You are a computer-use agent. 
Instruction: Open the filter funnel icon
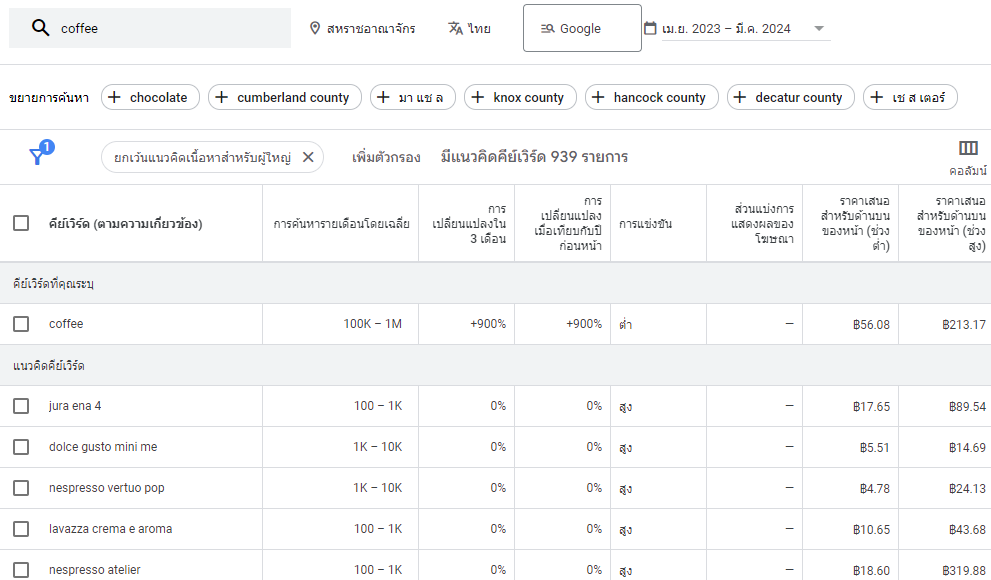(38, 156)
